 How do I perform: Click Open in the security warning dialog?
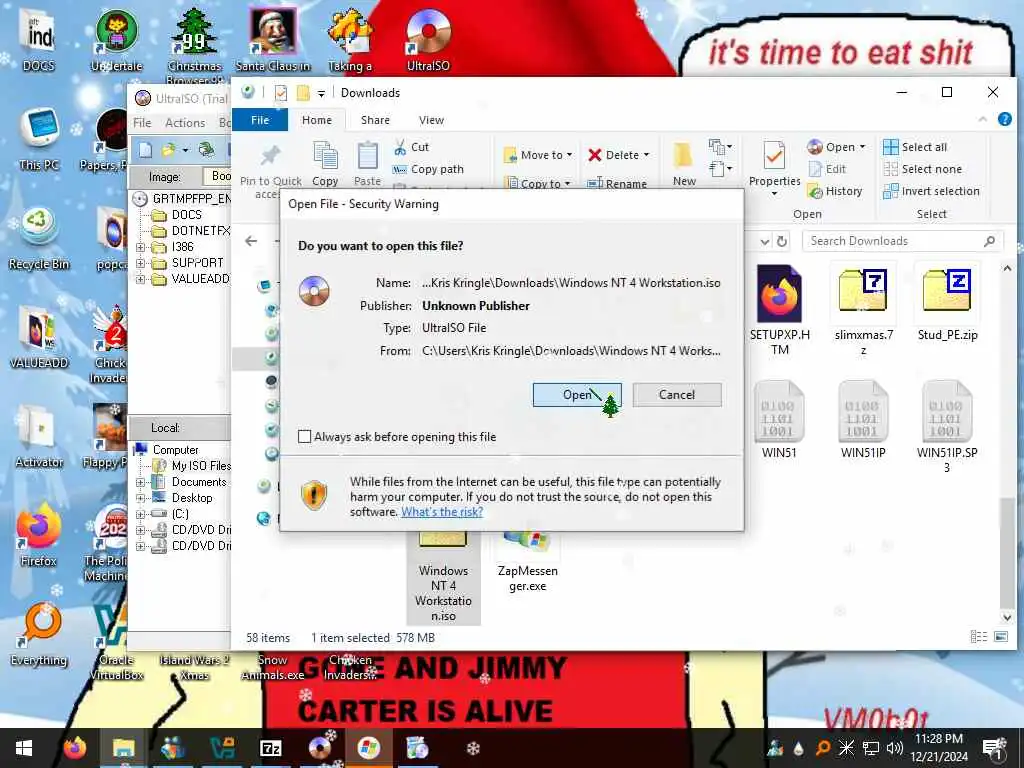click(x=577, y=394)
